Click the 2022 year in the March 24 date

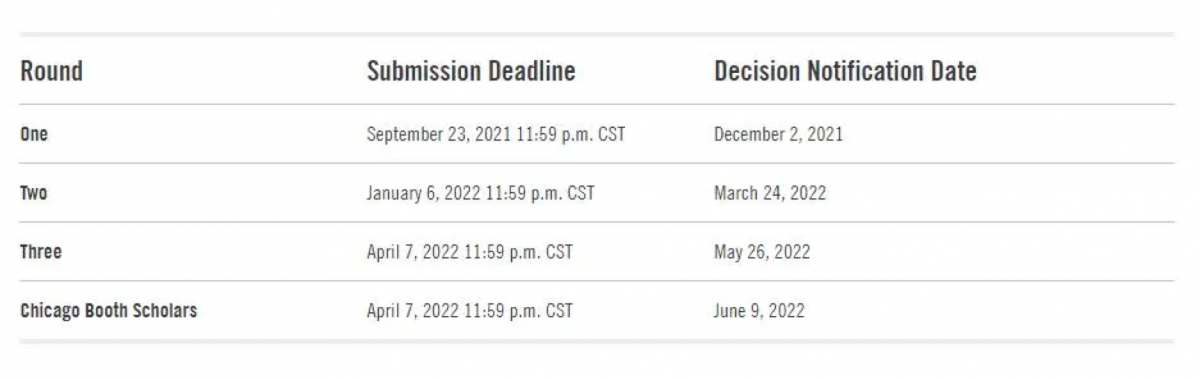808,193
